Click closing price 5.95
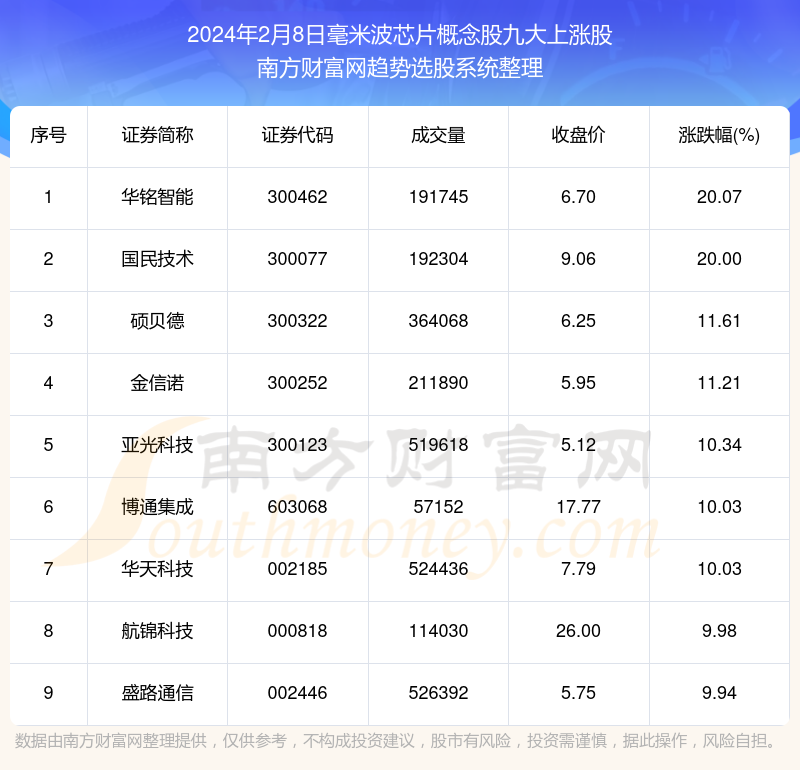 pos(579,383)
